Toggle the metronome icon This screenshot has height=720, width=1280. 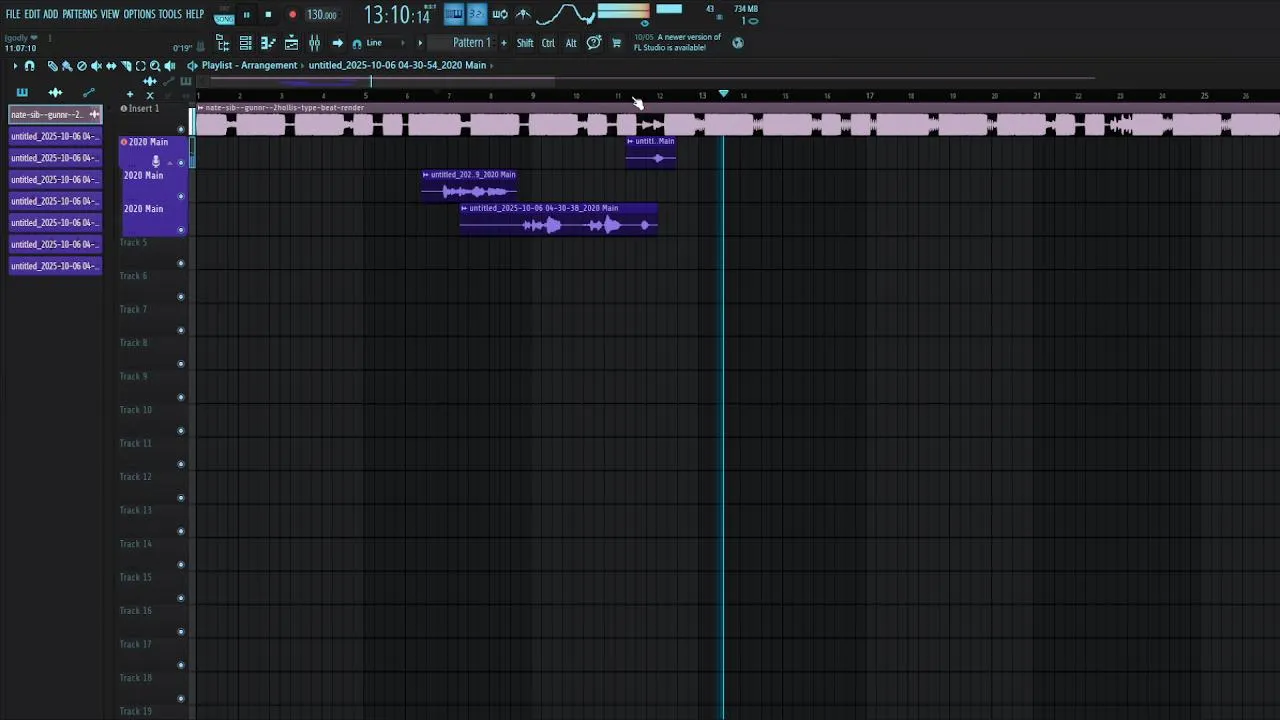[523, 14]
